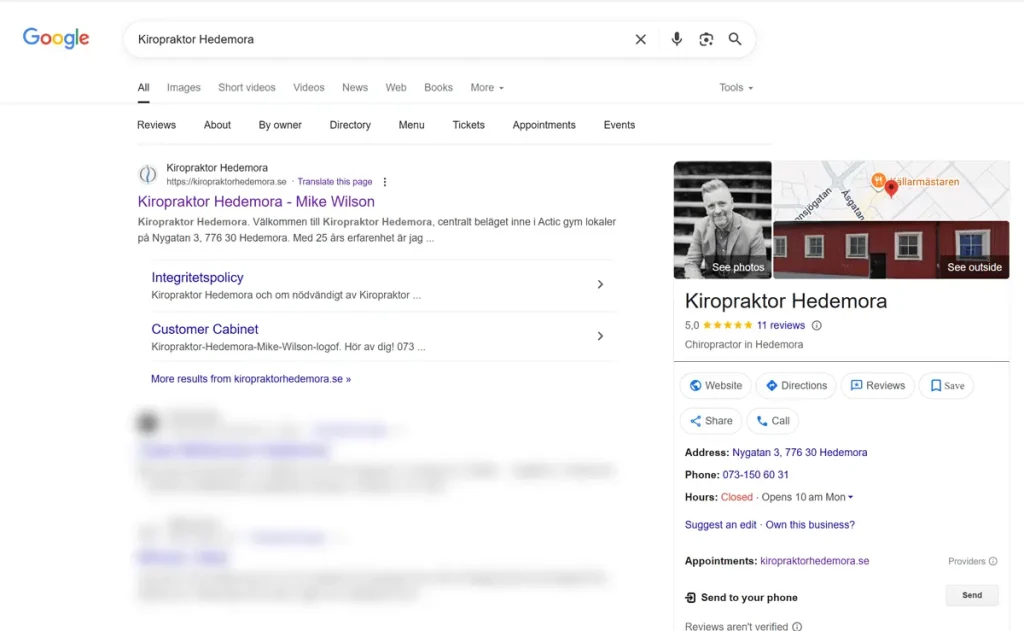1024x631 pixels.
Task: Click the info icon next to 11 reviews
Action: click(x=816, y=325)
